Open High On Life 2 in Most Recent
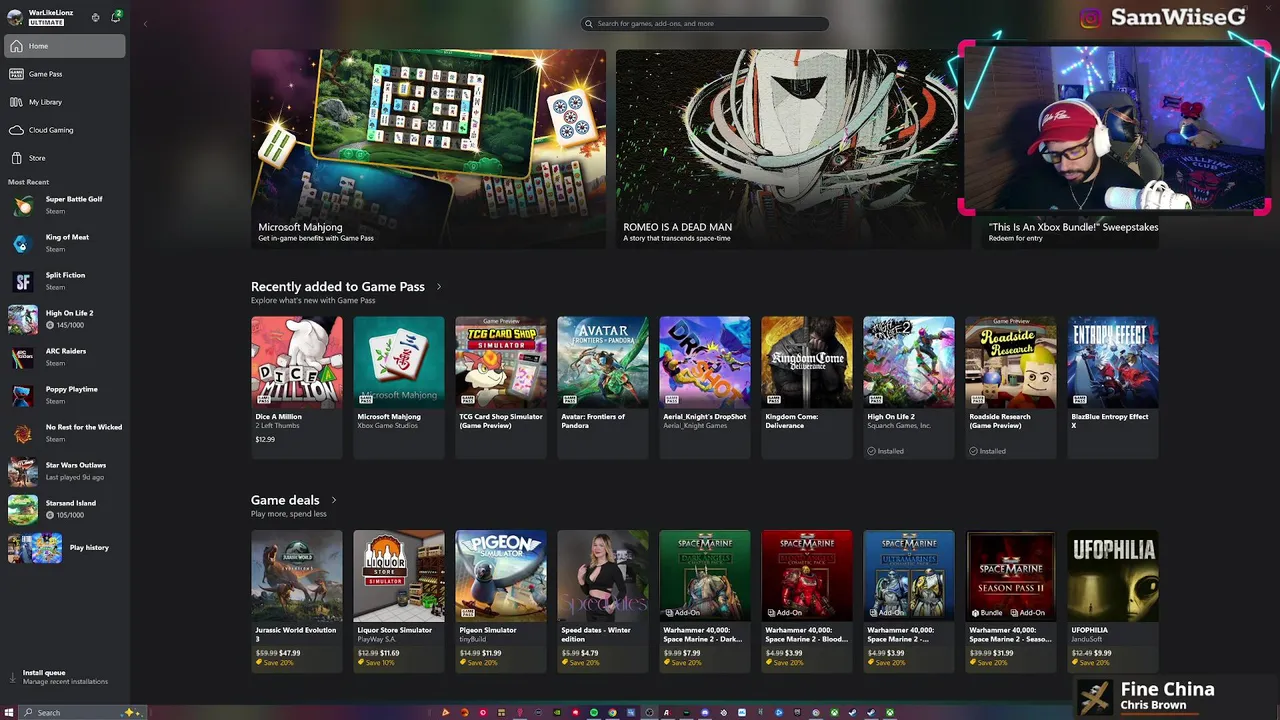 click(x=65, y=319)
